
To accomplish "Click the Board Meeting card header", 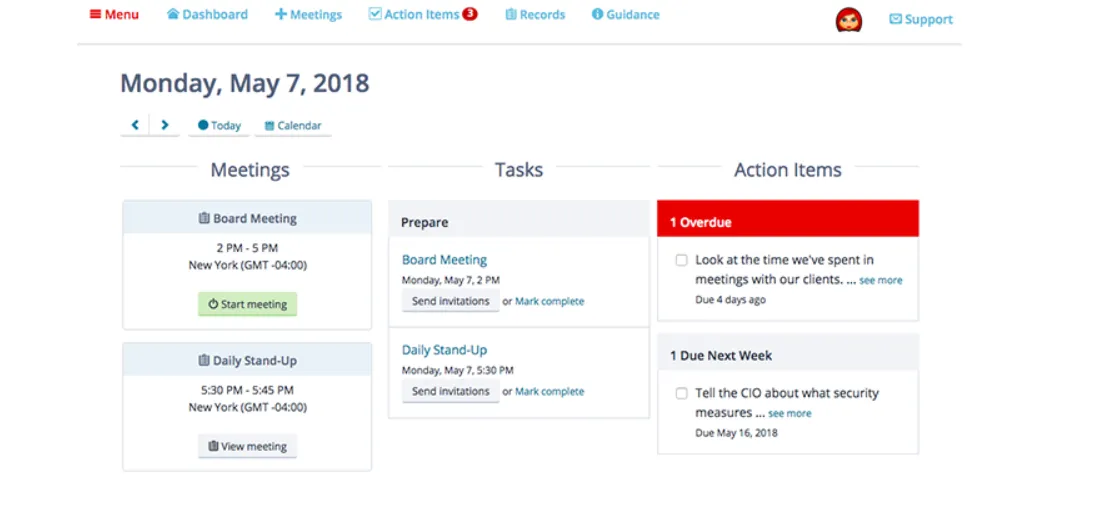I will coord(248,218).
